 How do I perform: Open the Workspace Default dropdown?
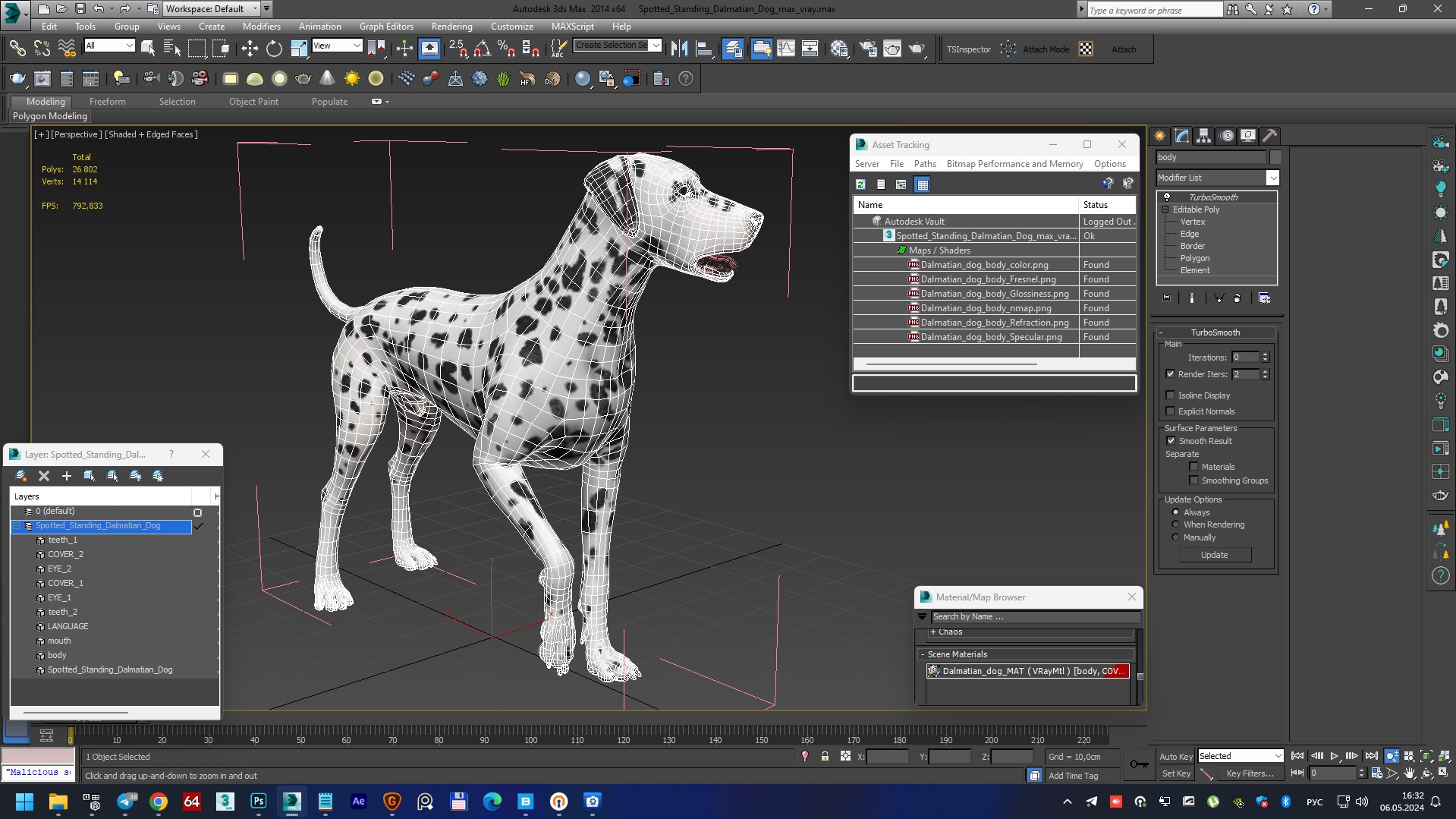point(212,9)
